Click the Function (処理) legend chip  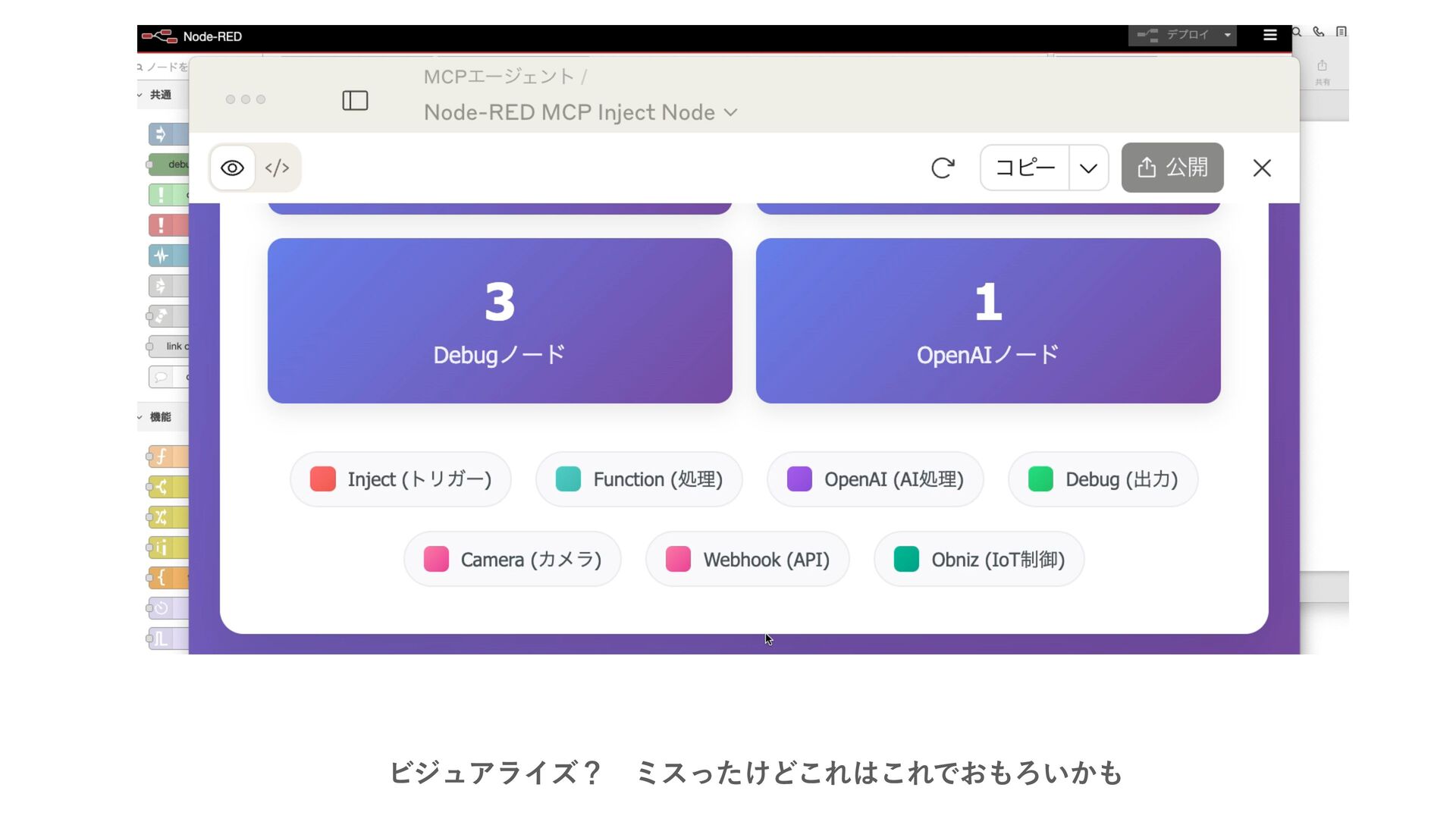coord(639,479)
